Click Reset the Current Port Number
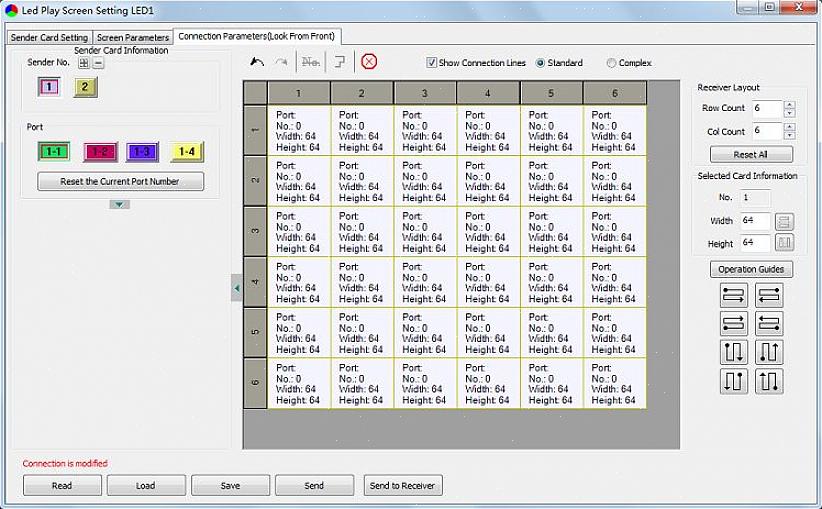The height and width of the screenshot is (509, 822). [121, 181]
